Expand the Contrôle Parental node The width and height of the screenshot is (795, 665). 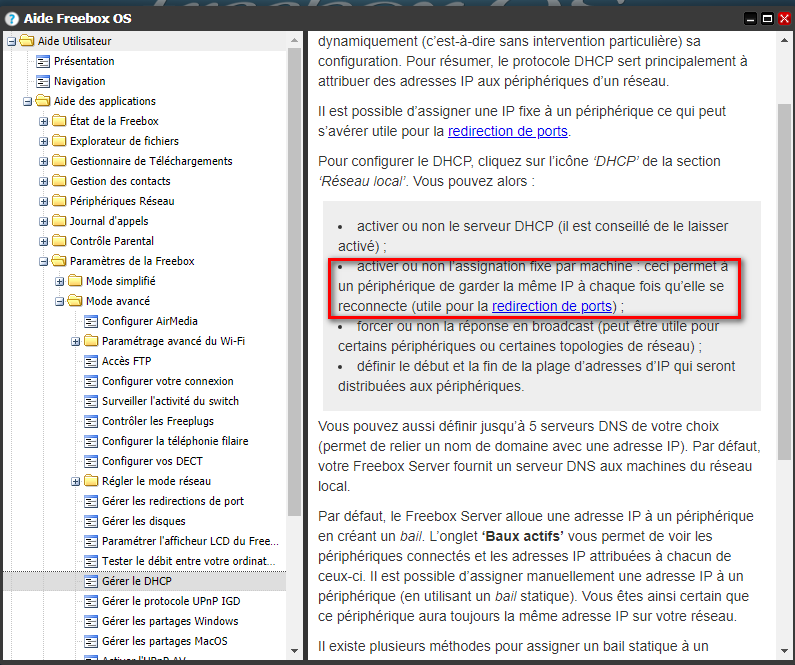44,242
